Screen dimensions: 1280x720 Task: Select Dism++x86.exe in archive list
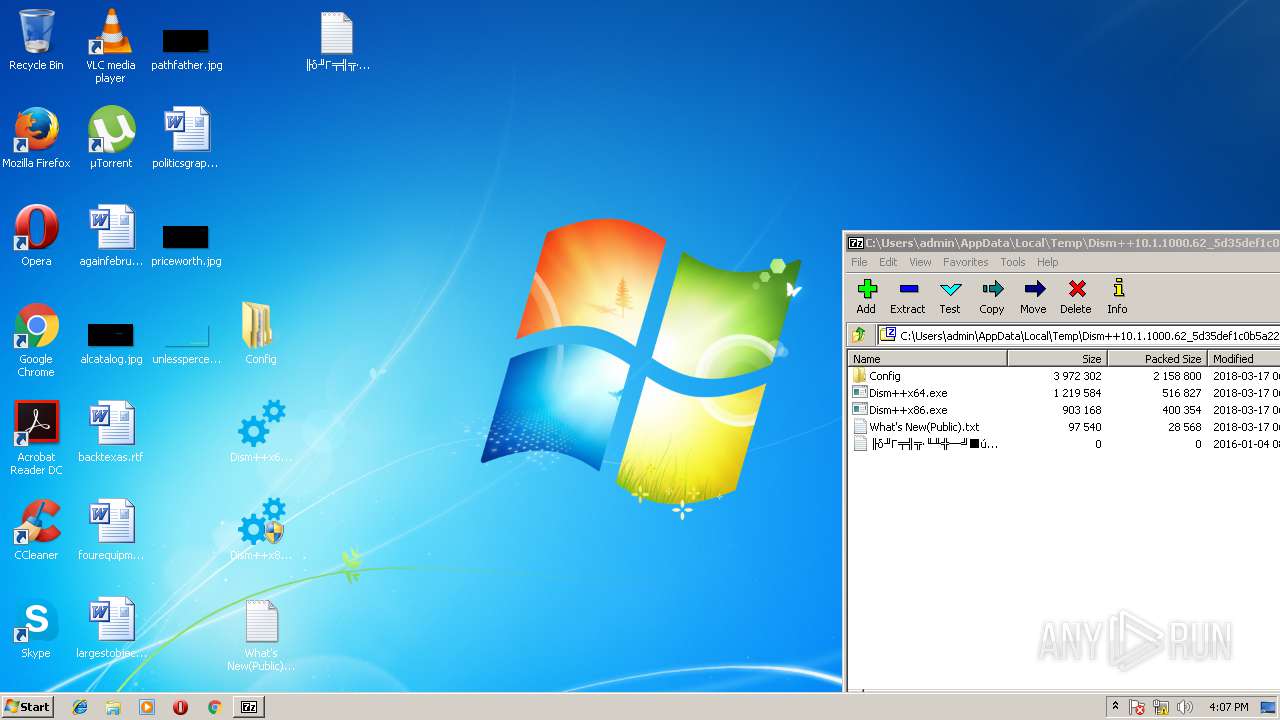[x=1064, y=410]
